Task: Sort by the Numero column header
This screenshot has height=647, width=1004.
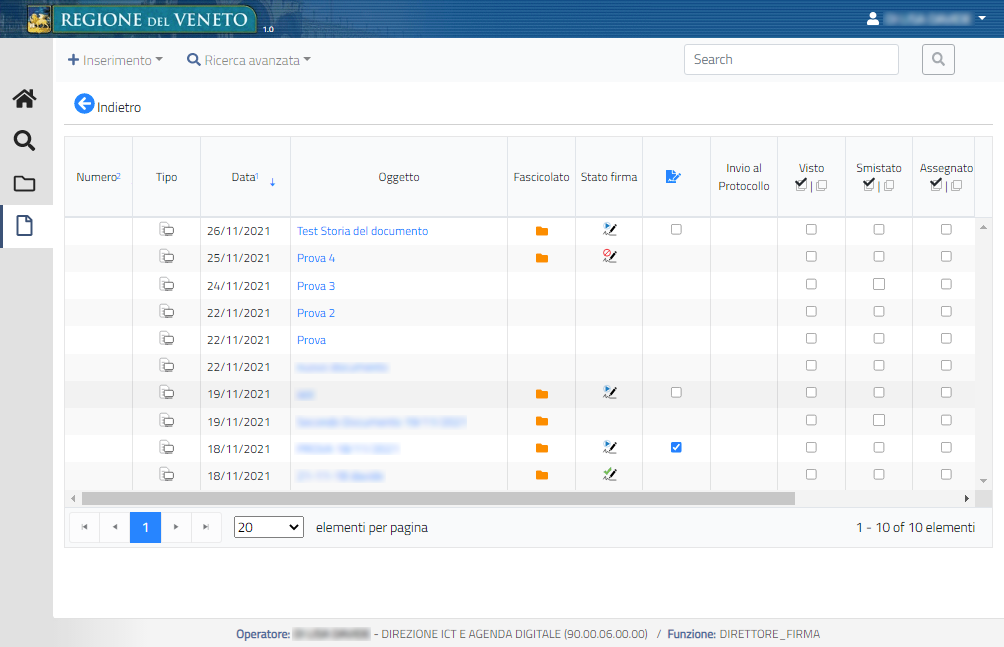Action: tap(99, 177)
